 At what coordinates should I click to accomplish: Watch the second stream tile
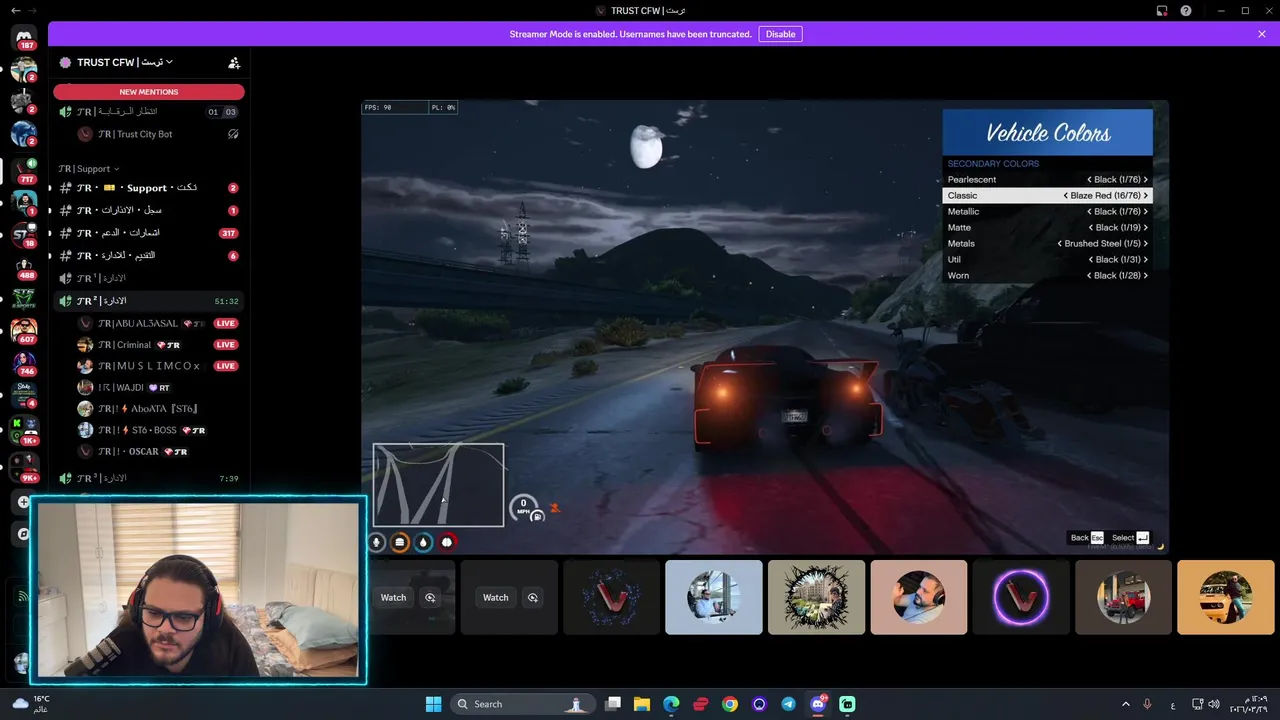(x=496, y=597)
